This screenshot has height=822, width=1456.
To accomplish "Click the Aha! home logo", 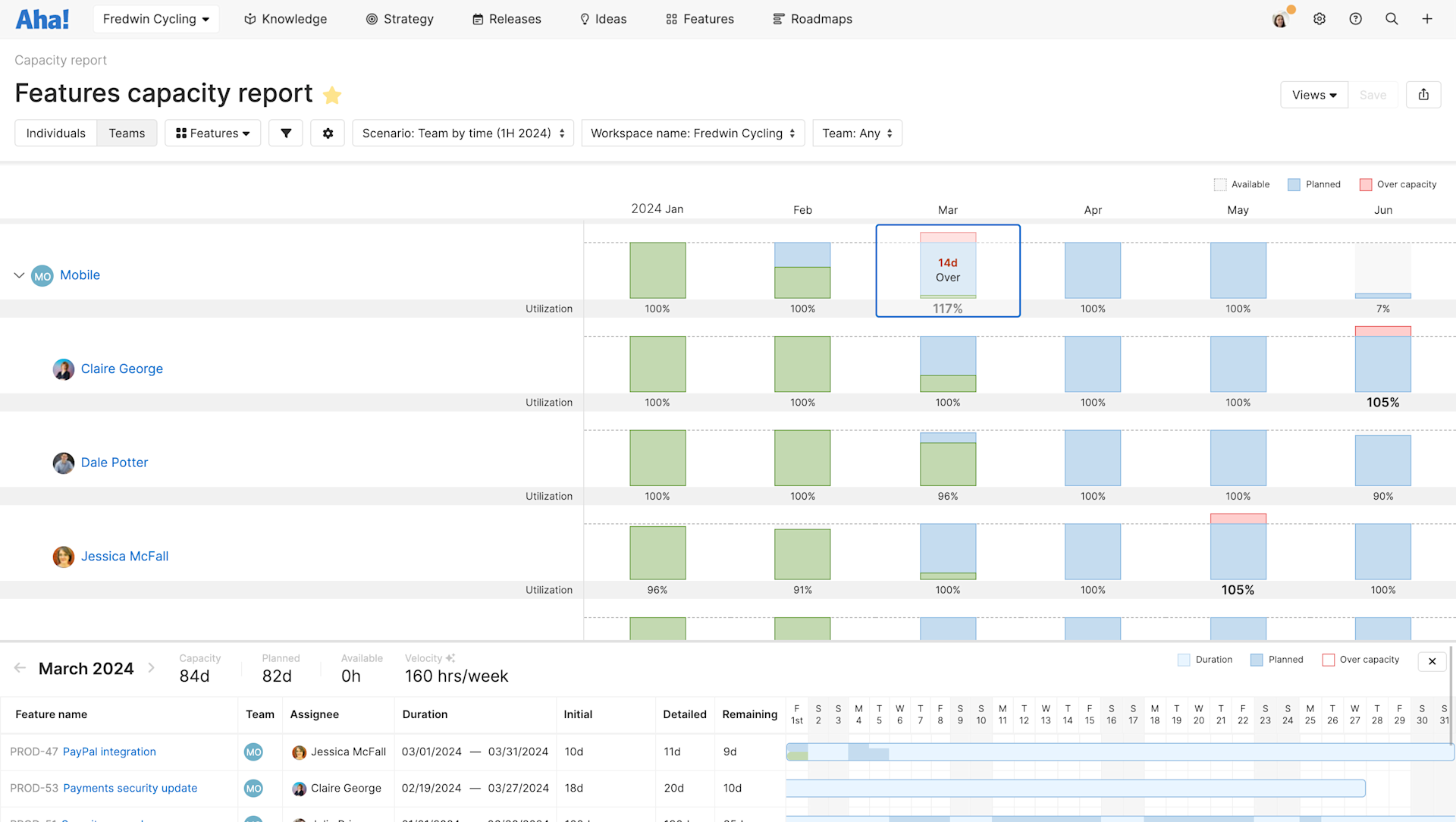I will [x=42, y=18].
